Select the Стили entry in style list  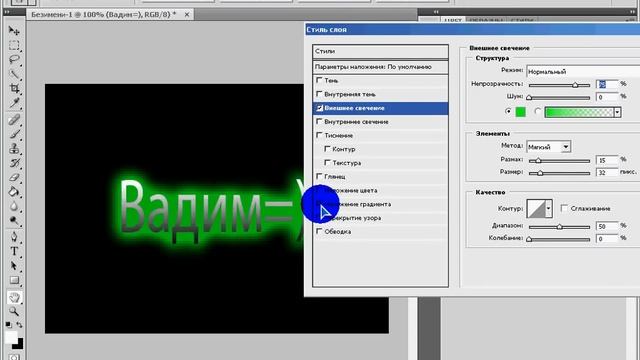[x=380, y=51]
